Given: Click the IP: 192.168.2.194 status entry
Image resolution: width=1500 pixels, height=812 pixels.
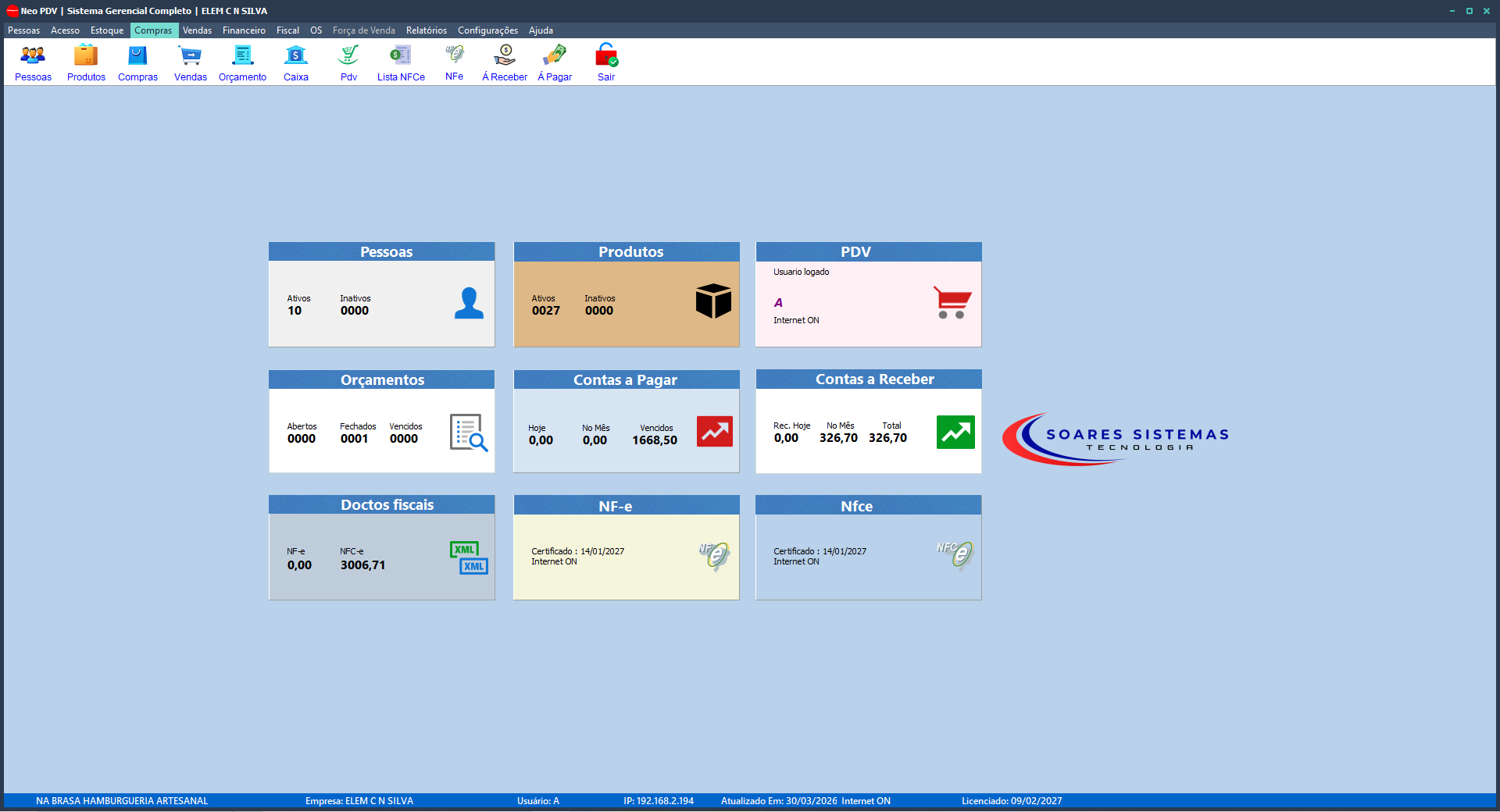Looking at the screenshot, I should point(659,801).
